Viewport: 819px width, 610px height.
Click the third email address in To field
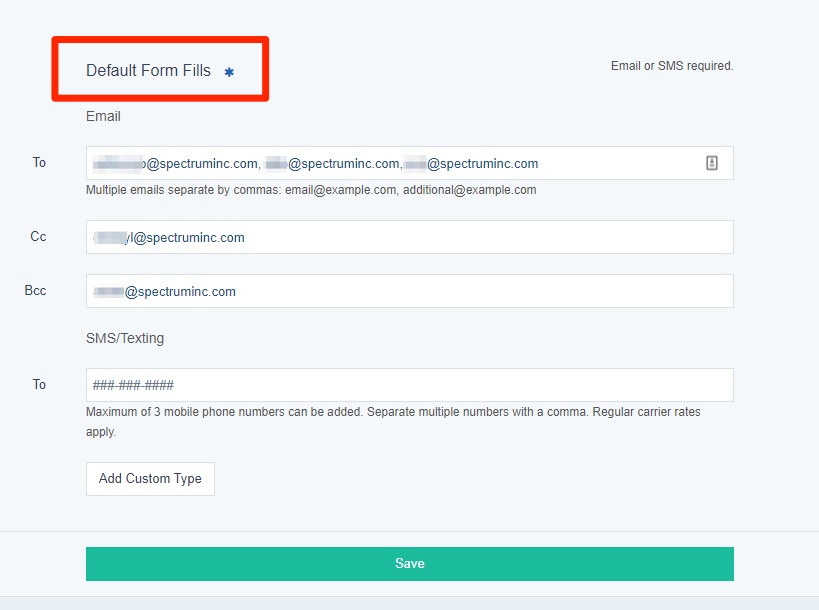pos(471,164)
